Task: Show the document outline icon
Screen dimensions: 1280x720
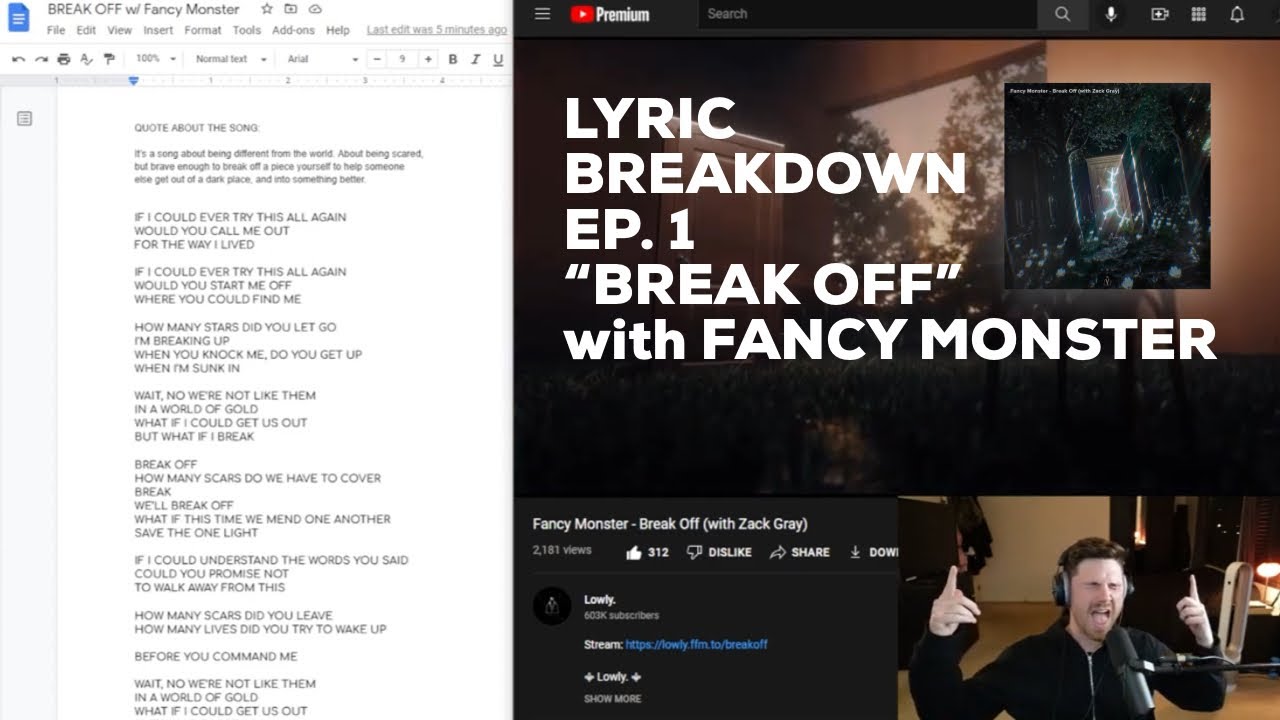Action: [25, 119]
